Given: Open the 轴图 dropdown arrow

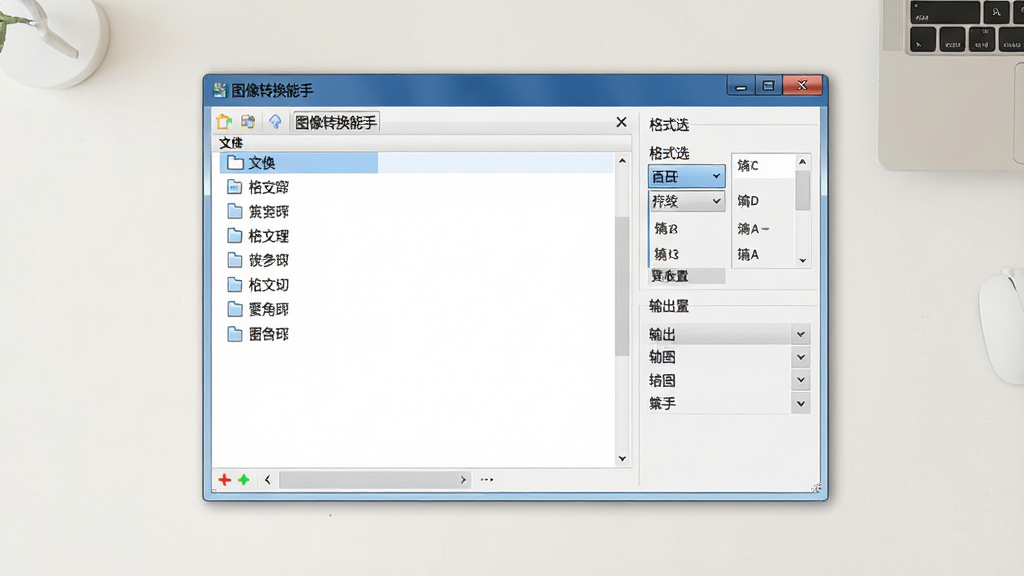Looking at the screenshot, I should (801, 357).
